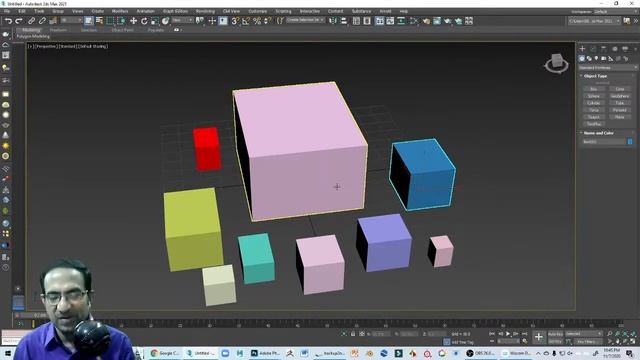Click the object color swatch
The image size is (640, 360).
pyautogui.click(x=630, y=142)
